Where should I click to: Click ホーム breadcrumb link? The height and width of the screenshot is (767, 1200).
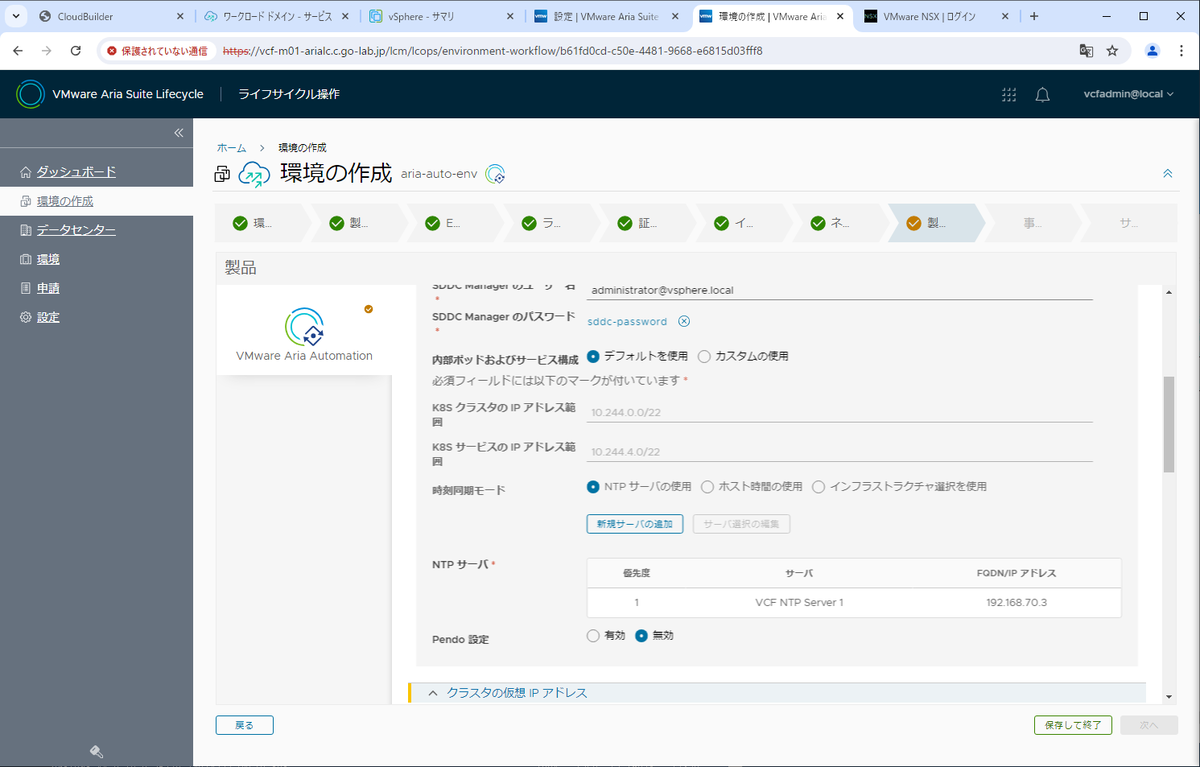[232, 148]
